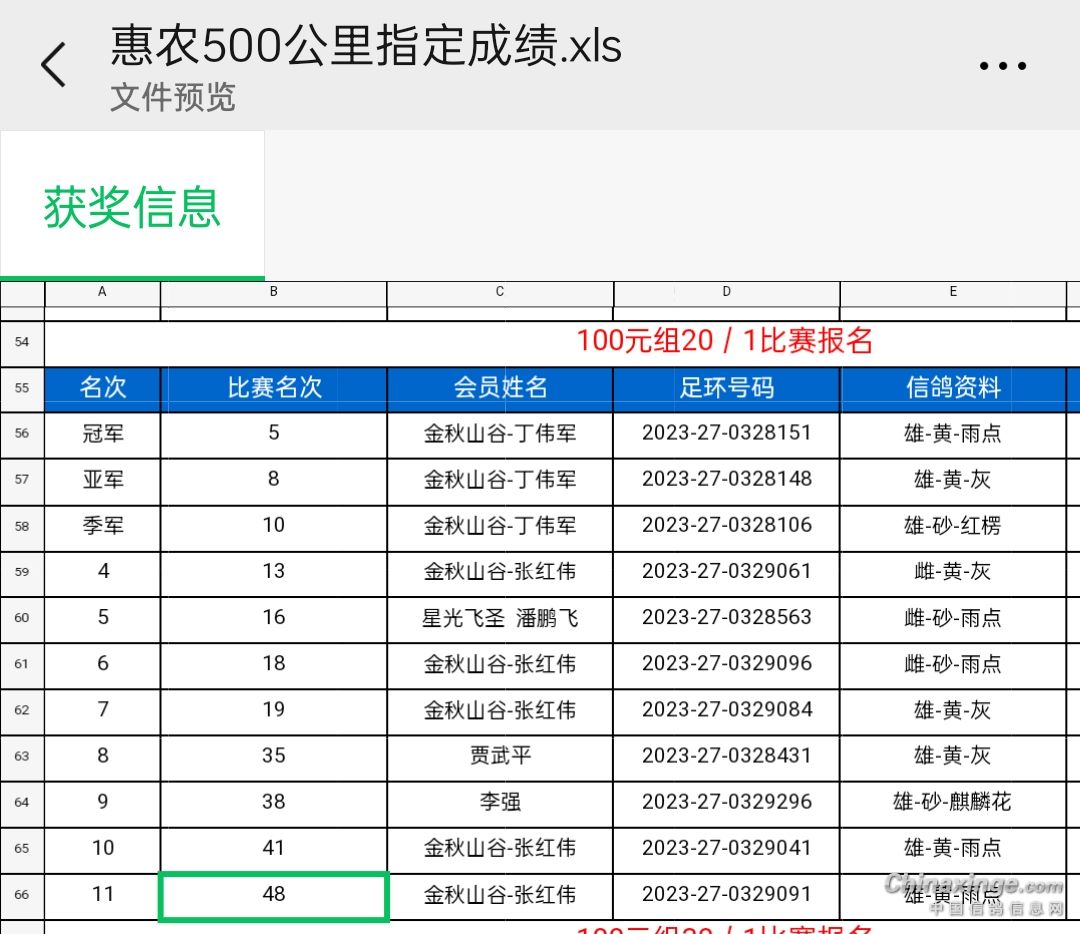This screenshot has height=934, width=1080.
Task: Click the 李强 member name cell
Action: pos(500,802)
